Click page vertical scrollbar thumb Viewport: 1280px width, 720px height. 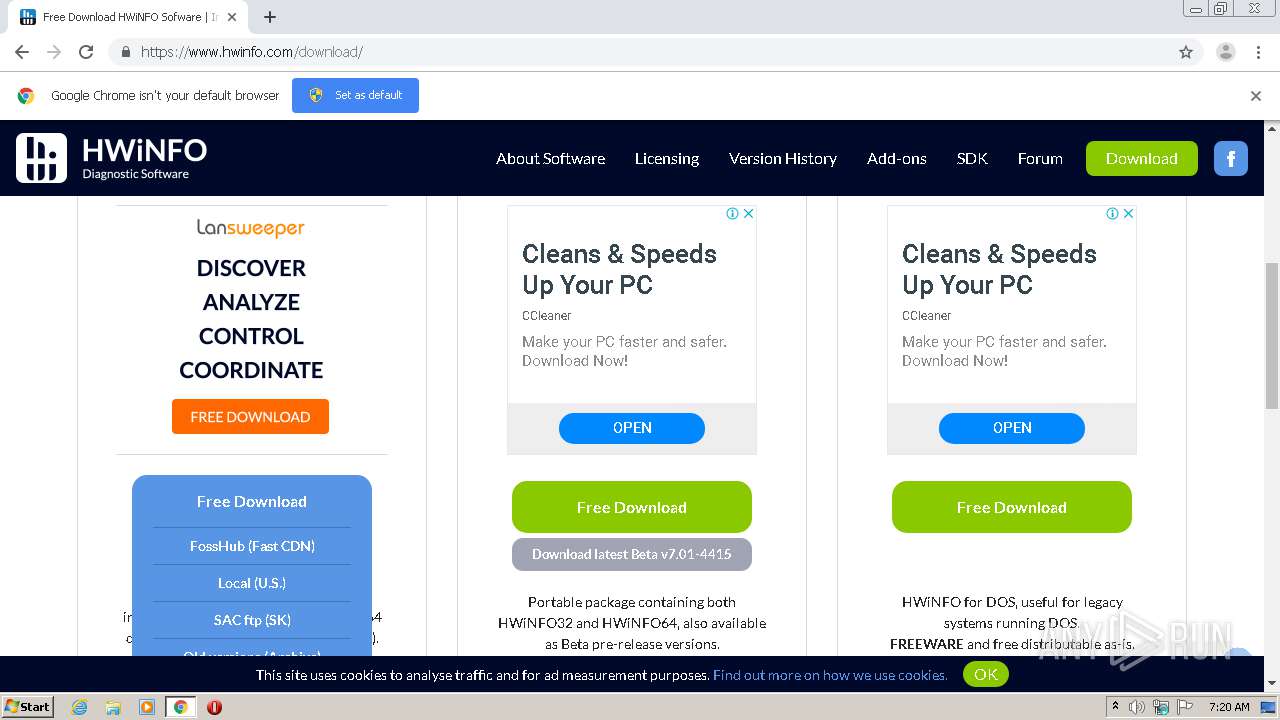[1272, 335]
